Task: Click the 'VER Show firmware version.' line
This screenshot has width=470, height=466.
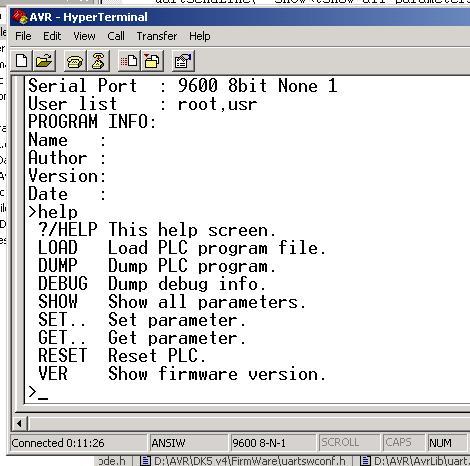Action: coord(182,374)
